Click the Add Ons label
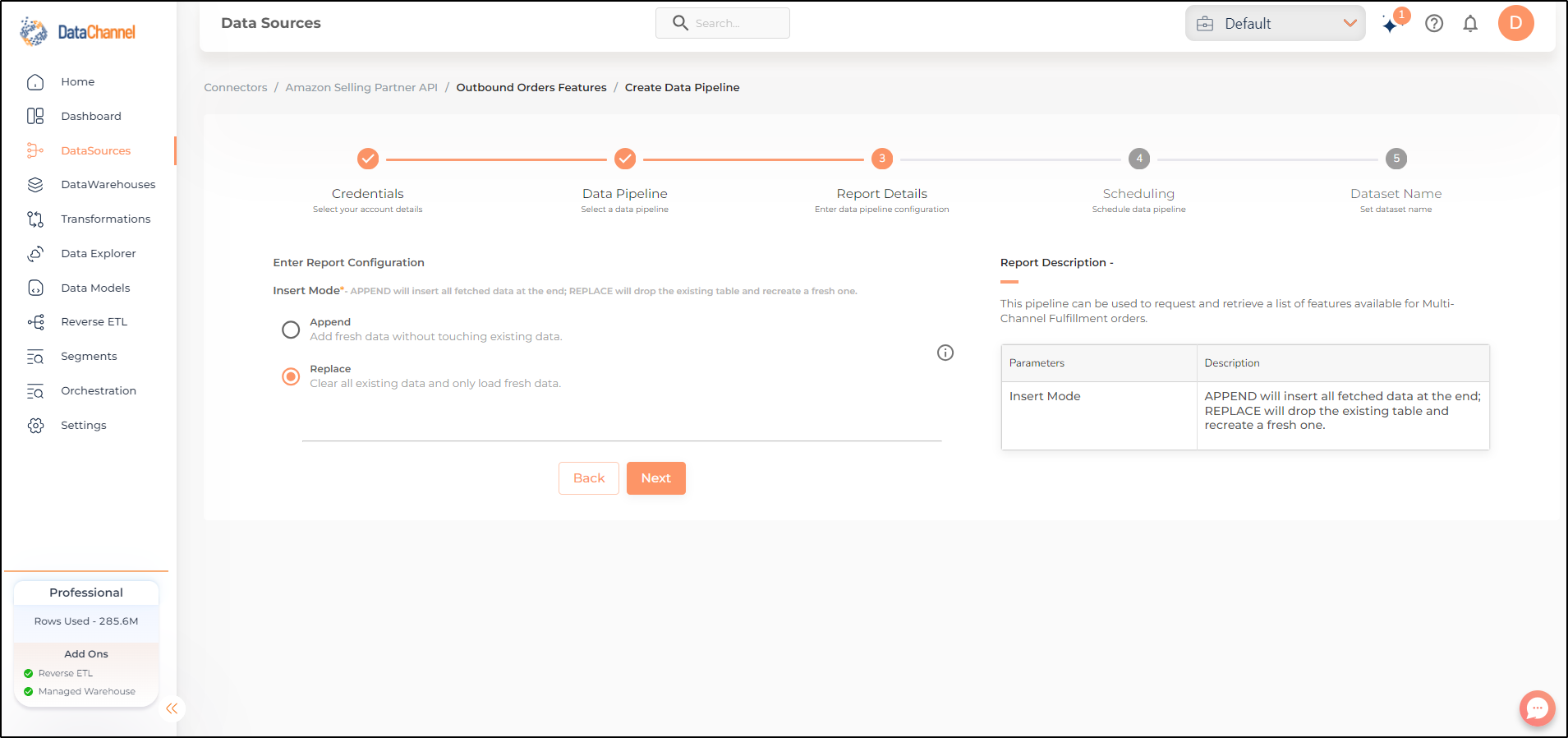Image resolution: width=1568 pixels, height=738 pixels. point(86,654)
